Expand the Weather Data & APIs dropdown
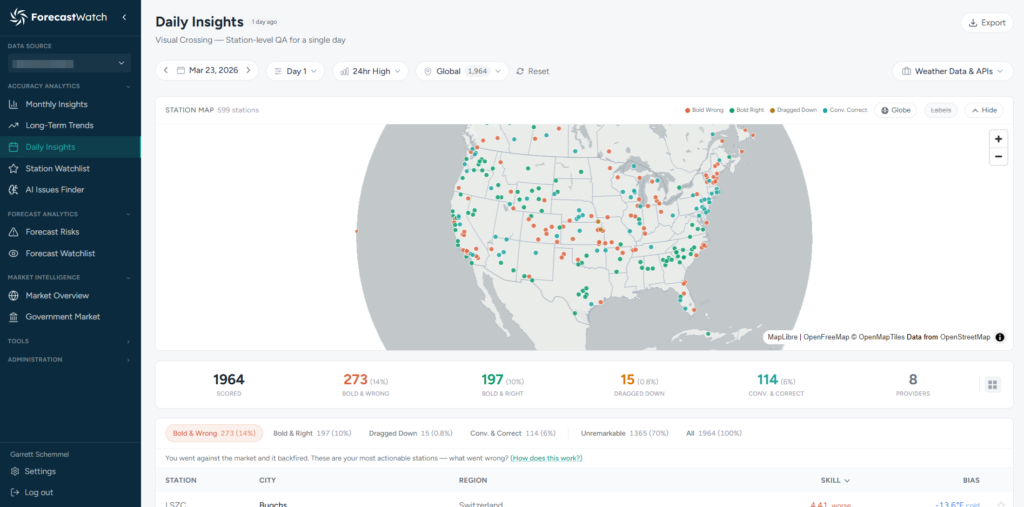 click(952, 71)
